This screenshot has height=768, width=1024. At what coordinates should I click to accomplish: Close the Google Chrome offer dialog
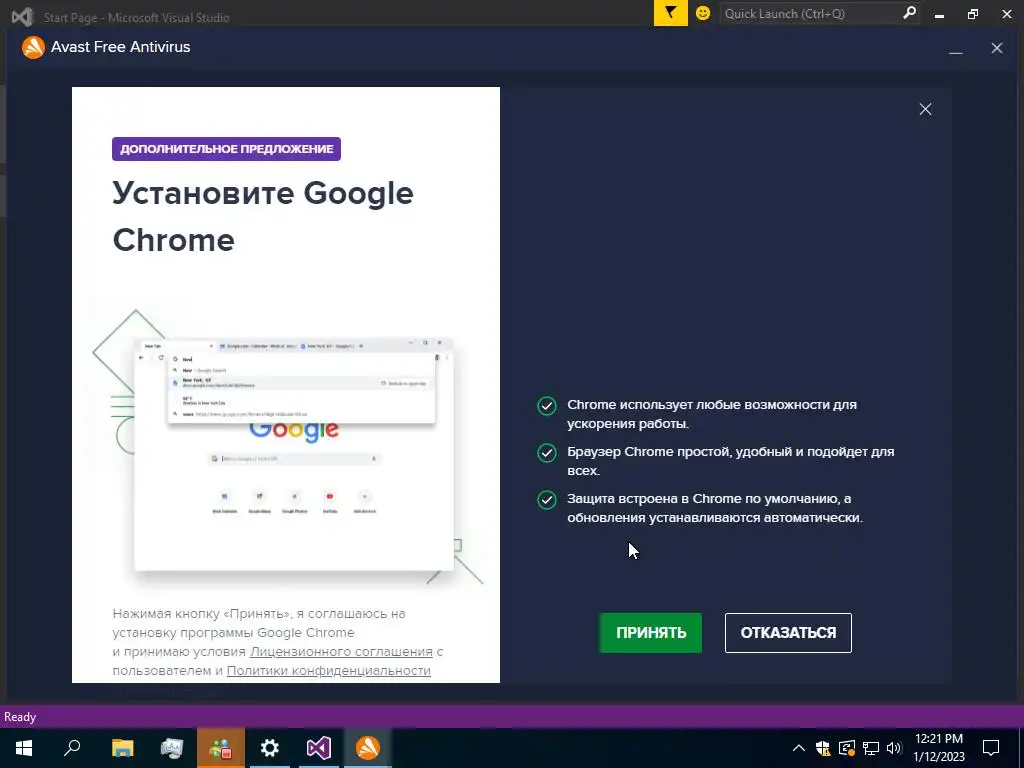click(925, 109)
